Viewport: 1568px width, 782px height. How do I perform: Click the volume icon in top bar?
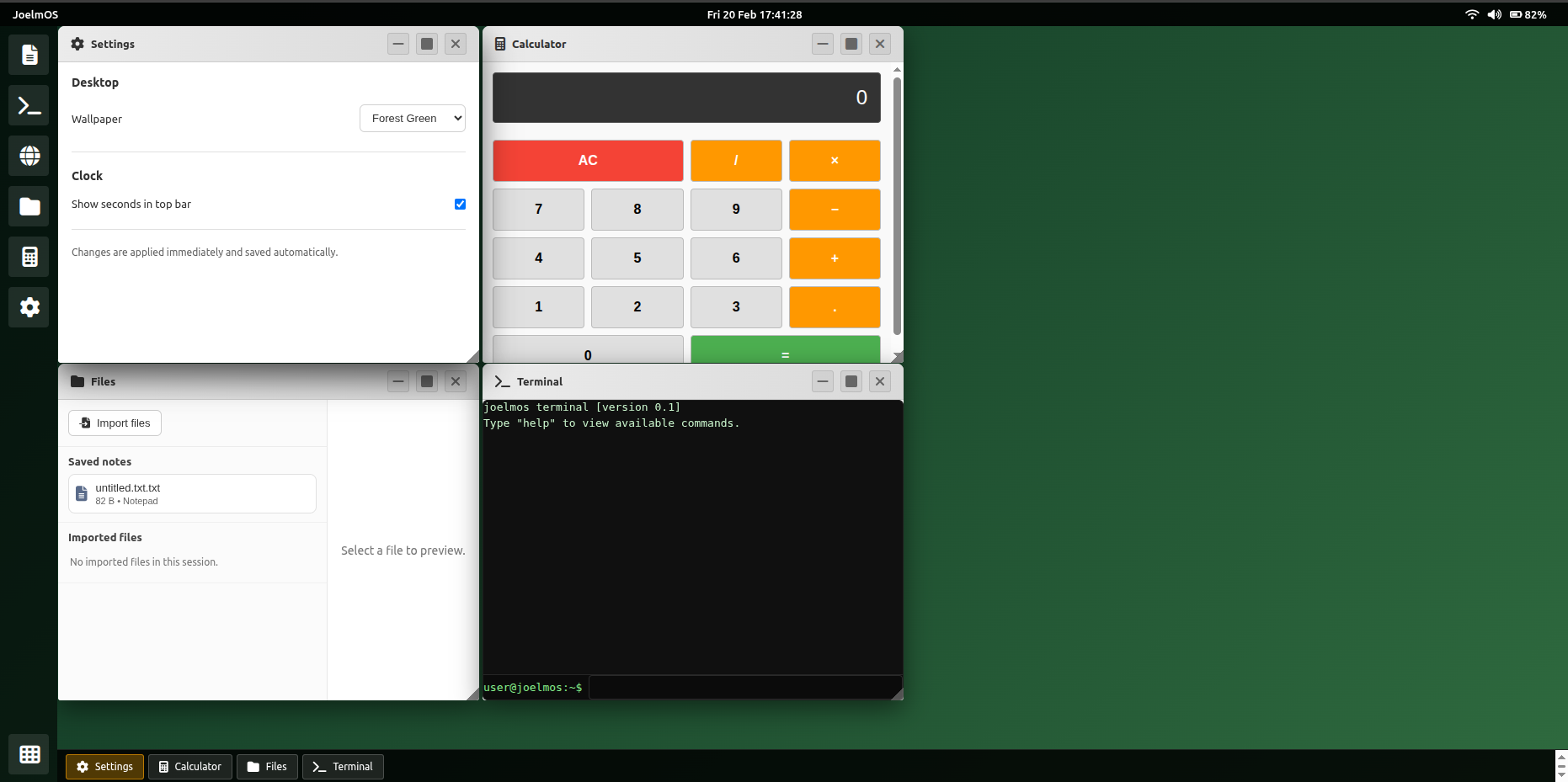pyautogui.click(x=1494, y=14)
